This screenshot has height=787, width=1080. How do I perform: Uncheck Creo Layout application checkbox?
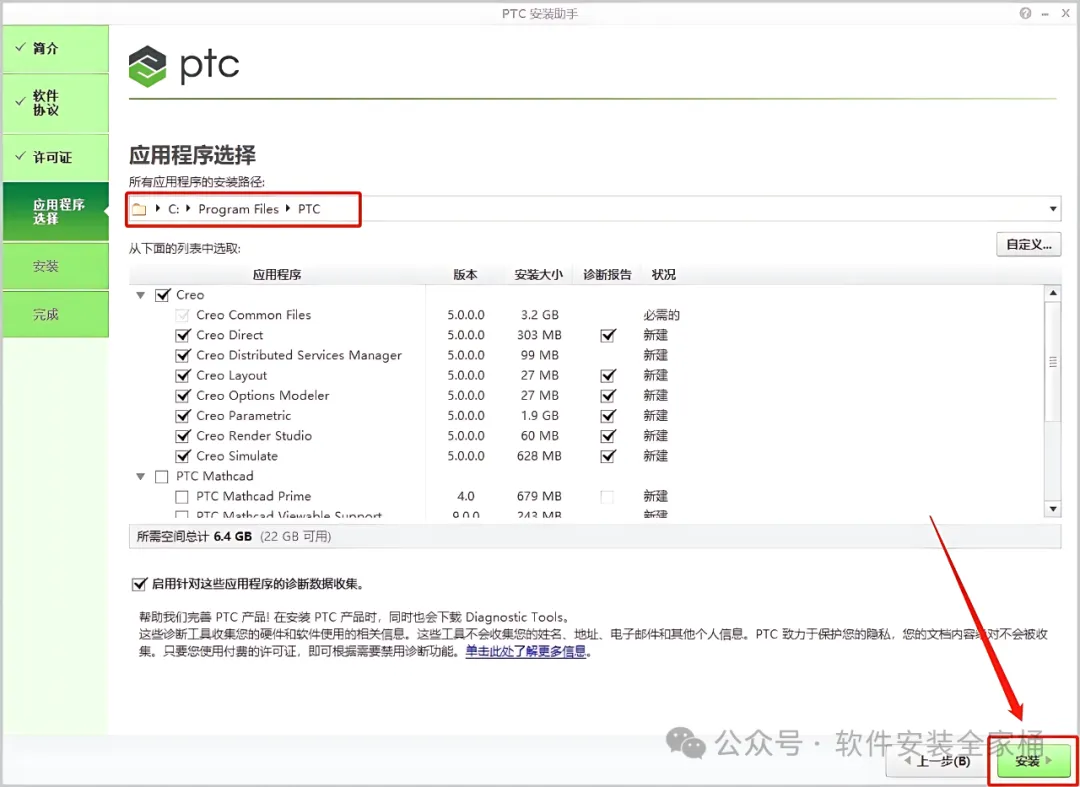[183, 376]
